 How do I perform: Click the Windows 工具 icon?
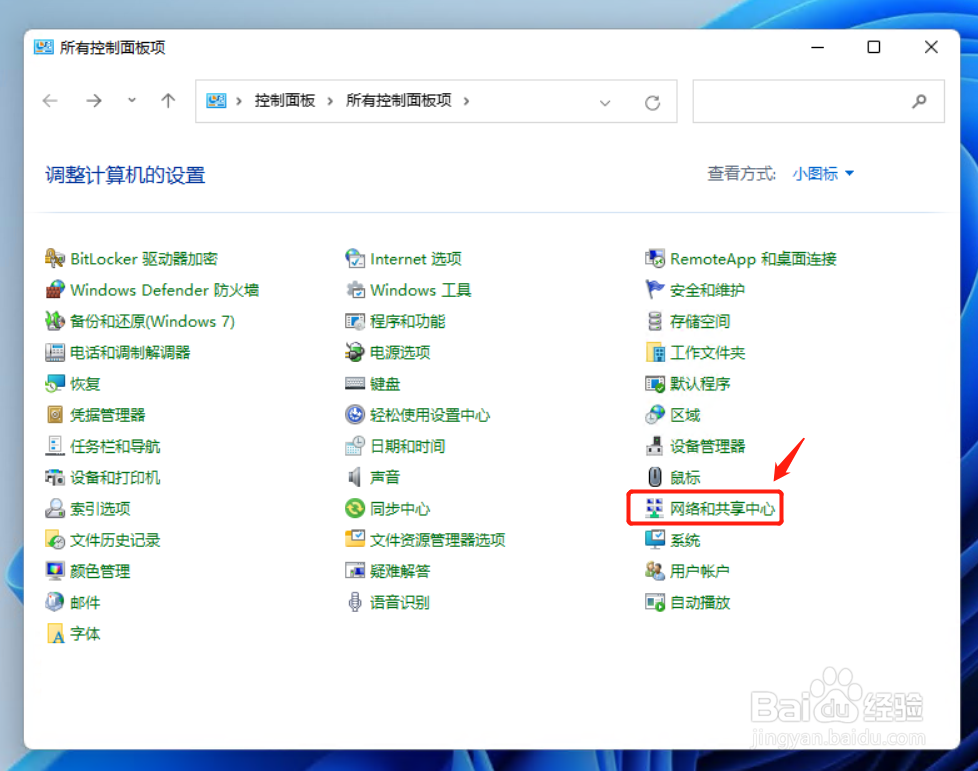click(355, 289)
